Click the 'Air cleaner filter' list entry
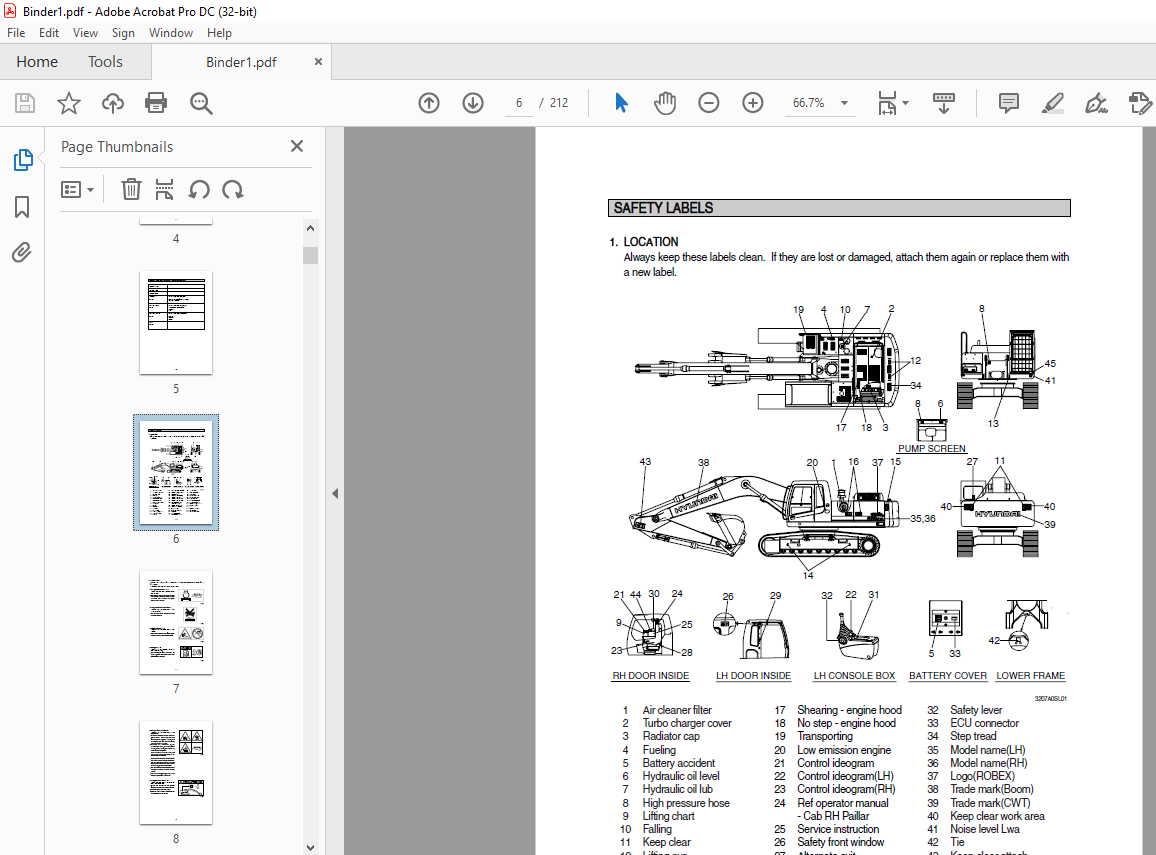This screenshot has height=855, width=1156. click(x=677, y=710)
